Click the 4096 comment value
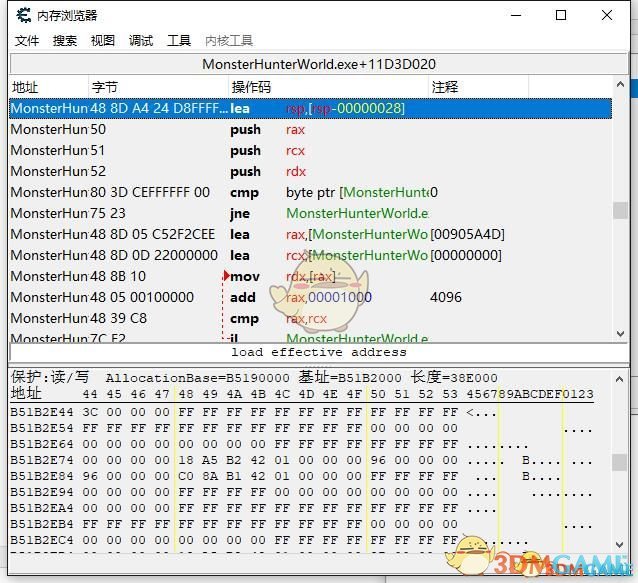 446,297
